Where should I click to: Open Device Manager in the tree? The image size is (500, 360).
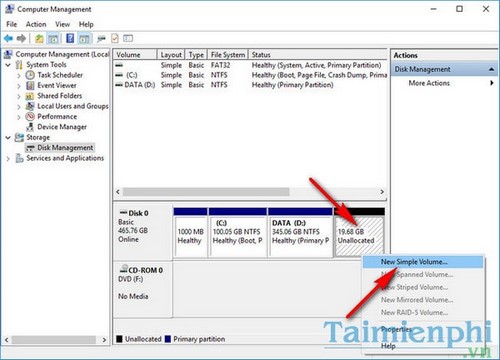[x=62, y=127]
